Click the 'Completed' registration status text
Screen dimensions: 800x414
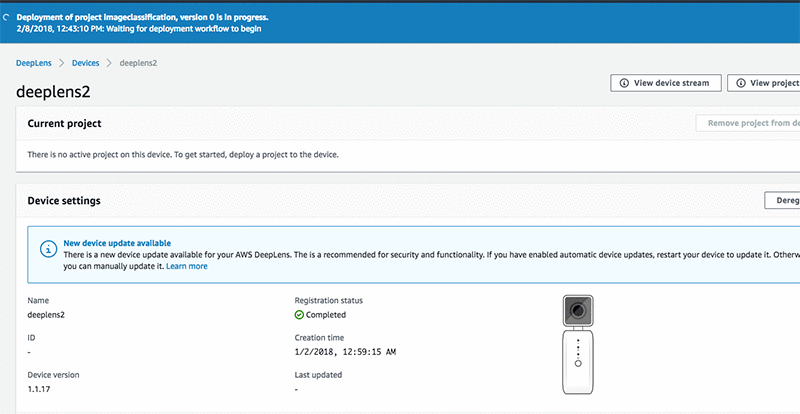(x=326, y=315)
